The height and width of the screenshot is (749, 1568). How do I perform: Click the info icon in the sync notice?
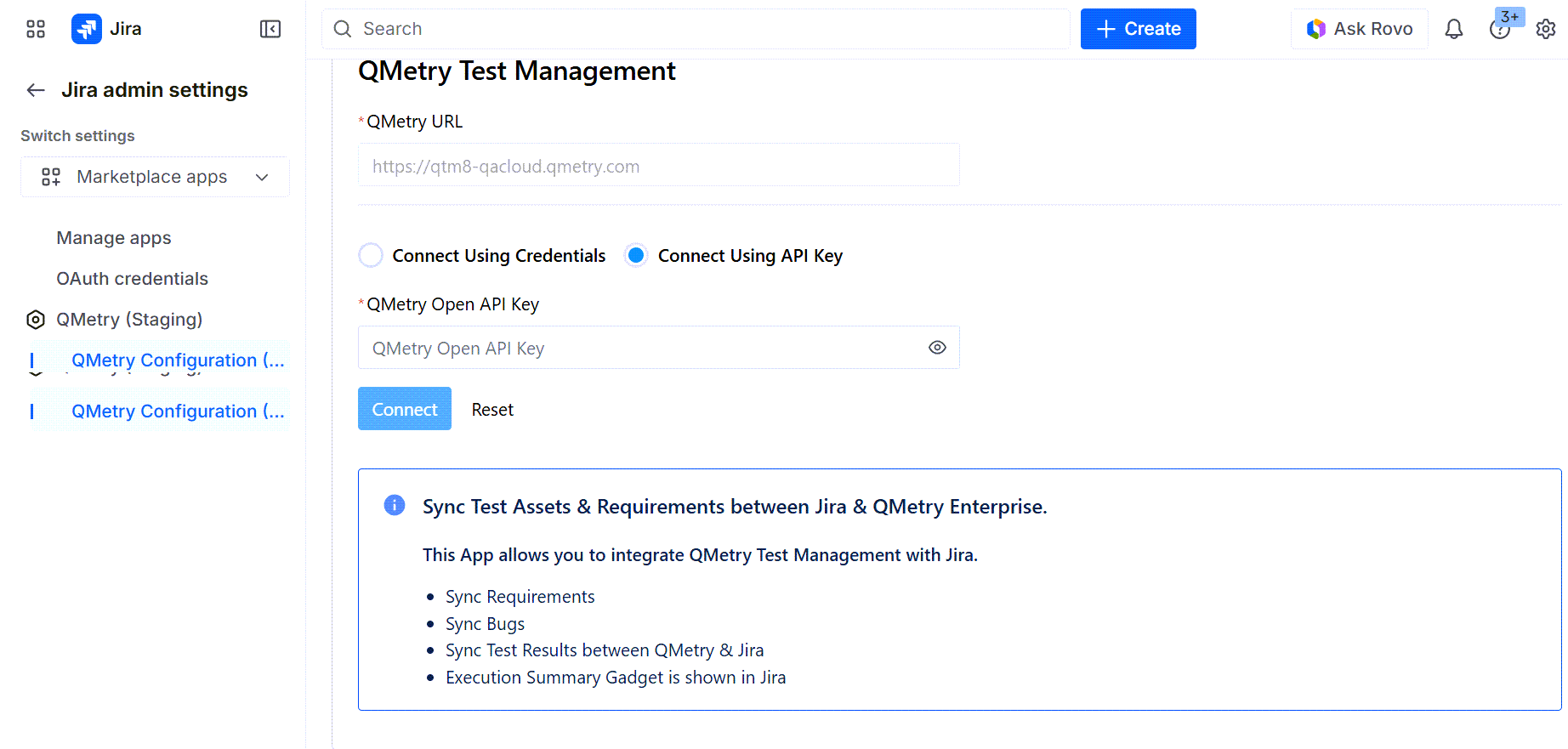coord(395,506)
